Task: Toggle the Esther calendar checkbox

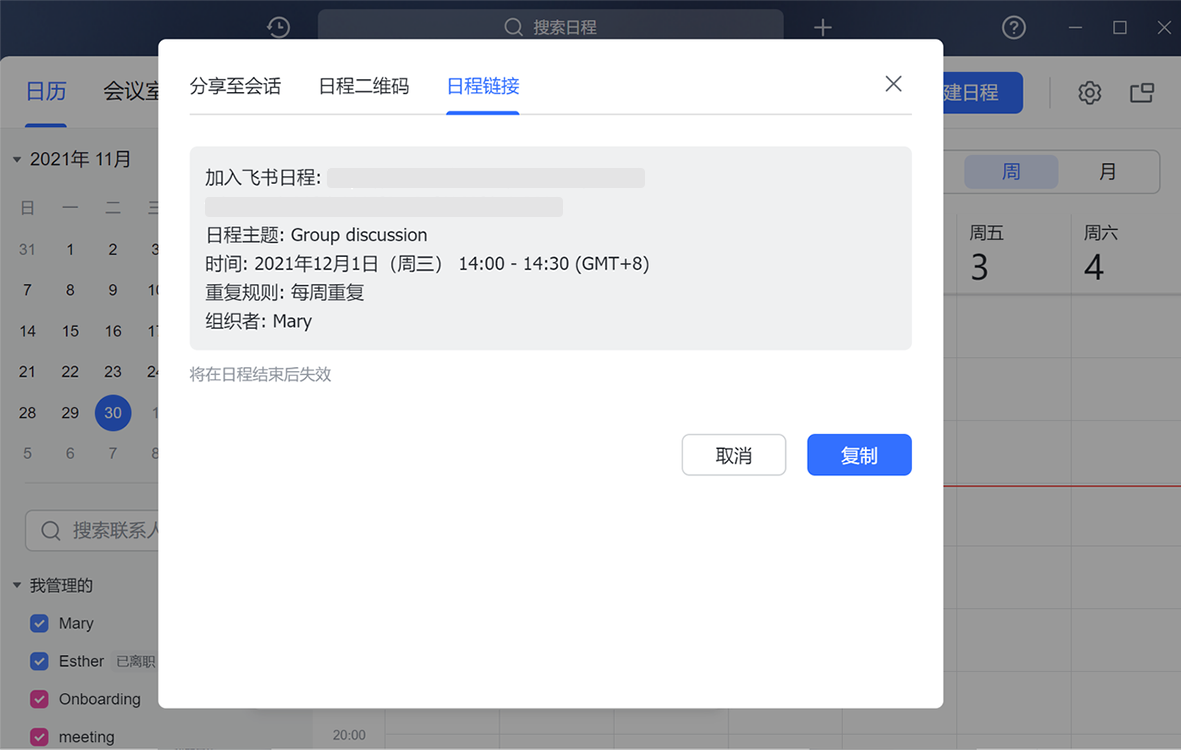Action: pyautogui.click(x=39, y=661)
